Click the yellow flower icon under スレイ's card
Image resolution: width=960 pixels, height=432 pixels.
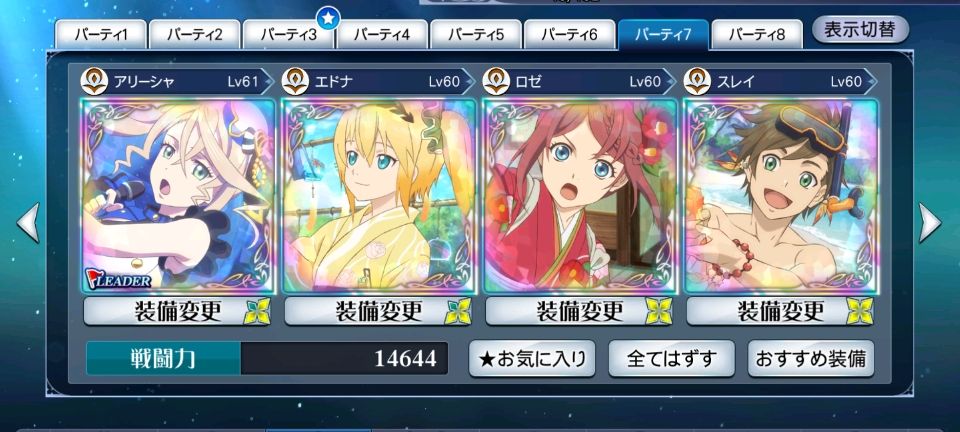click(860, 311)
